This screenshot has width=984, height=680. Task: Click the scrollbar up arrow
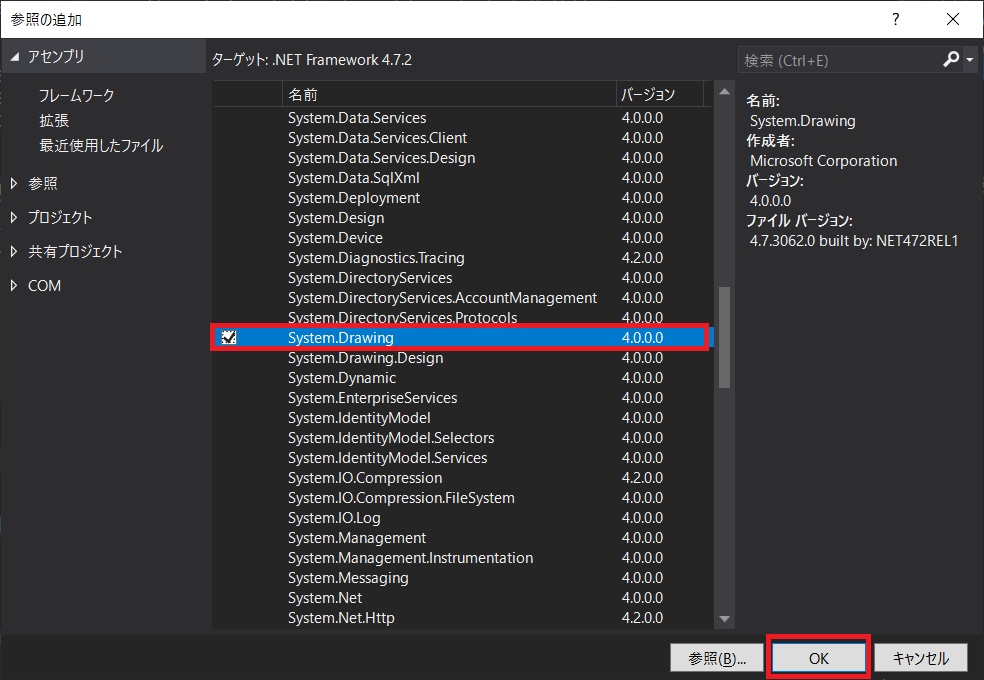click(724, 92)
